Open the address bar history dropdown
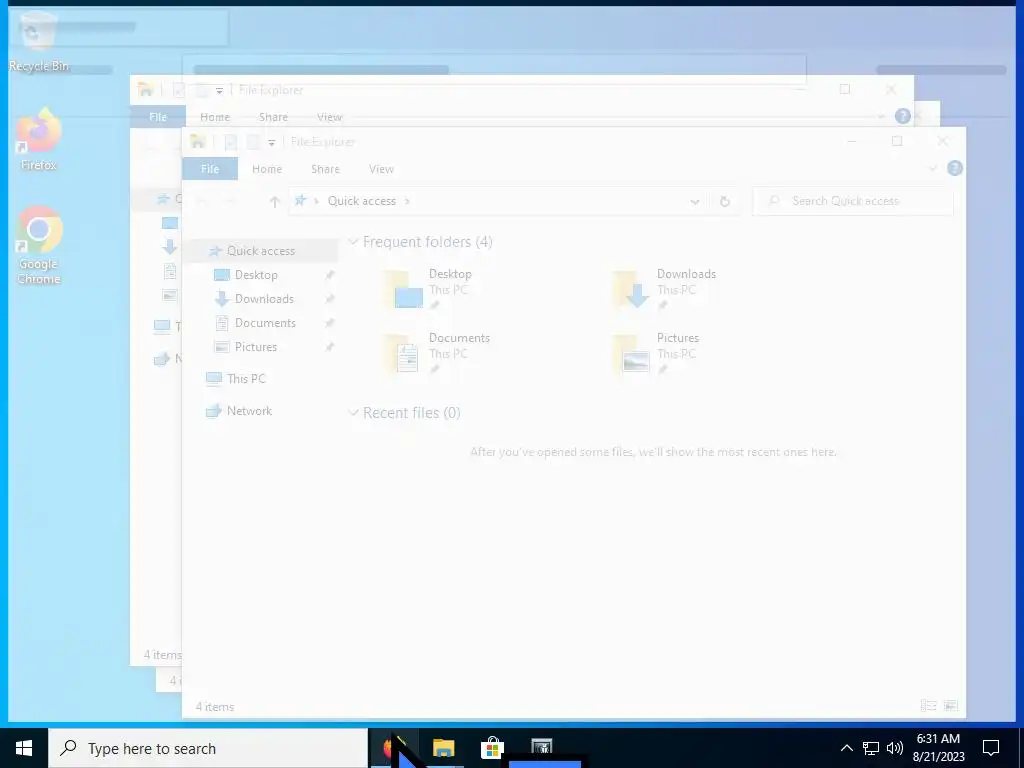1024x768 pixels. pyautogui.click(x=695, y=201)
